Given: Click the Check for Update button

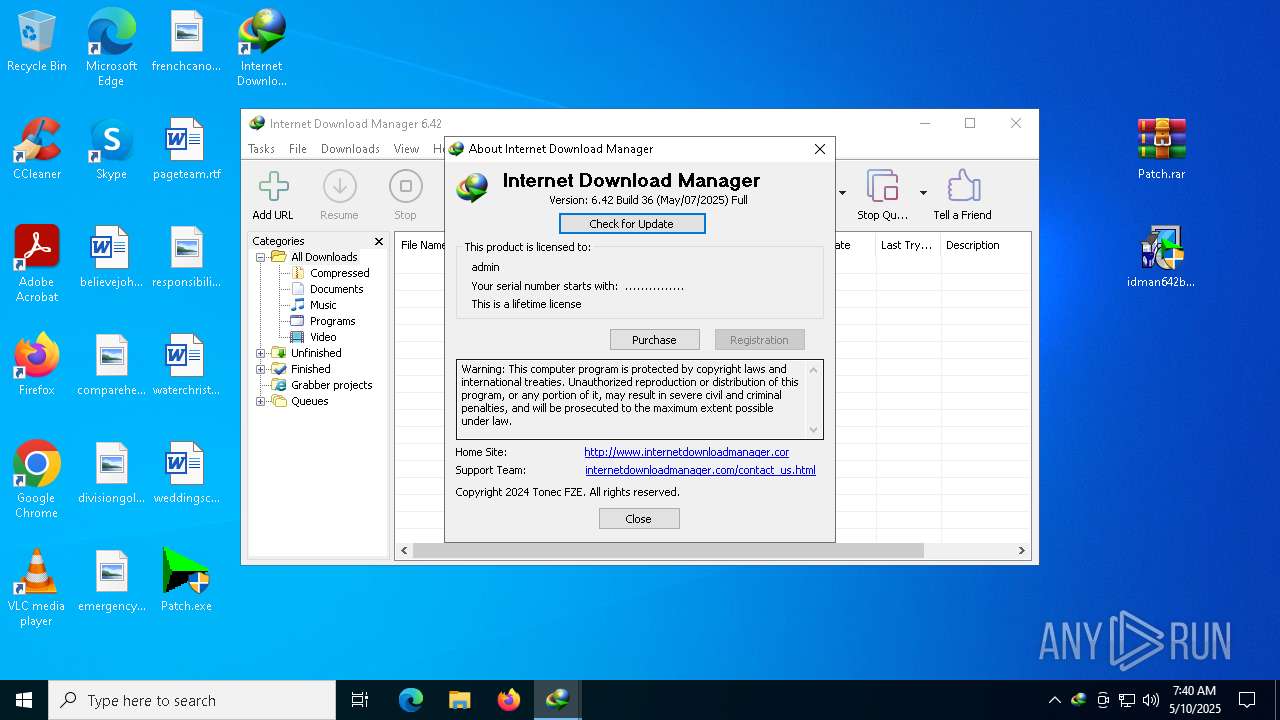Looking at the screenshot, I should point(632,224).
